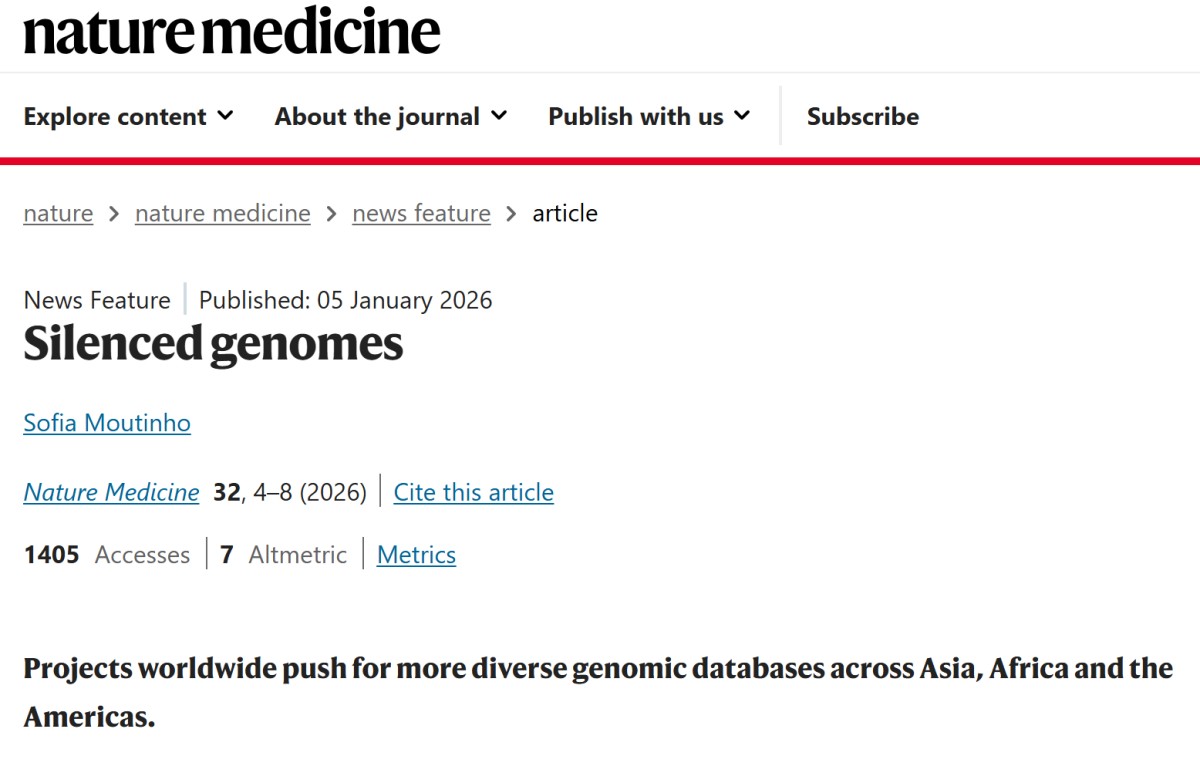Click the chevron beside About the journal

pos(499,115)
